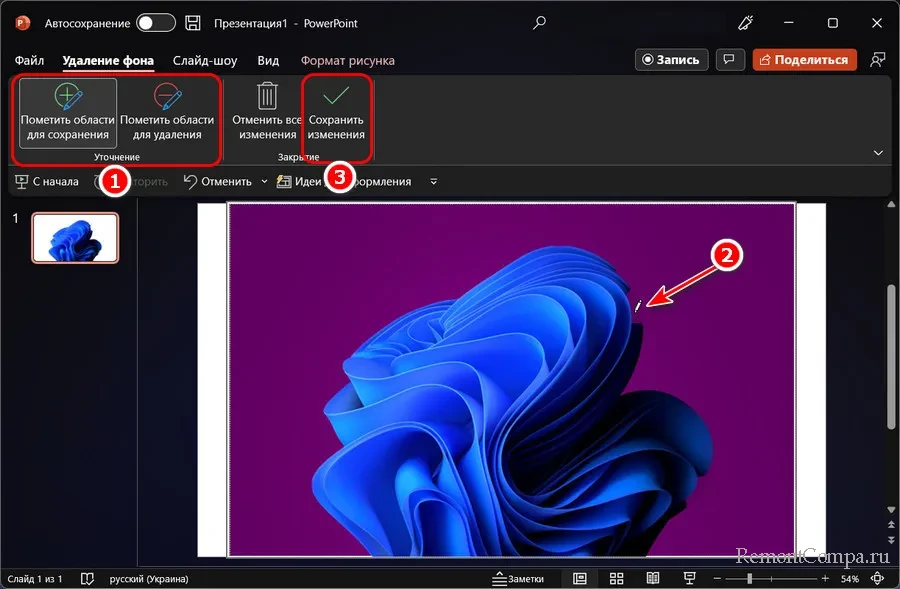
Task: Click Сохранить изменения checkmark
Action: 336,113
